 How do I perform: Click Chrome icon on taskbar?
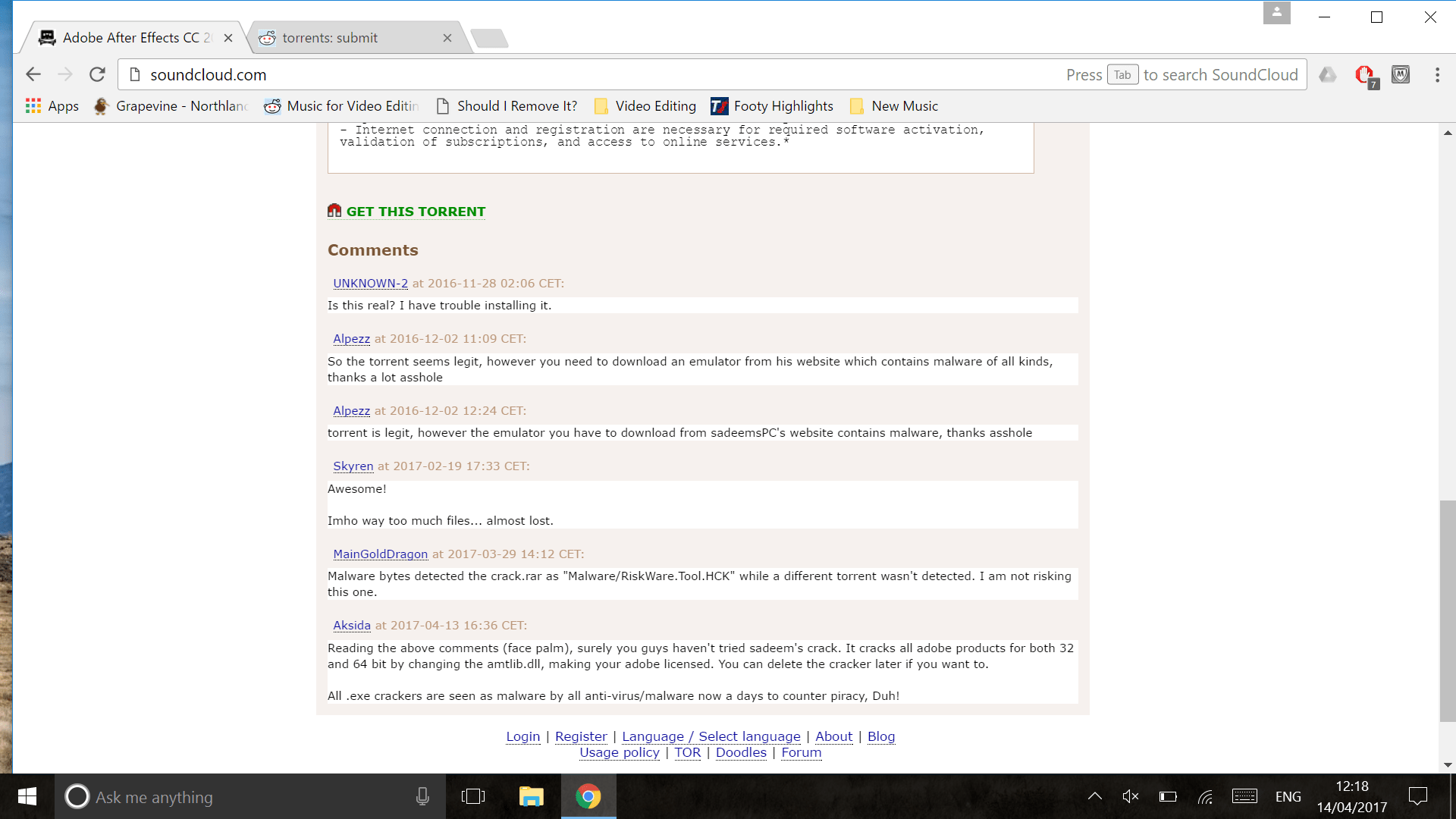click(x=588, y=796)
